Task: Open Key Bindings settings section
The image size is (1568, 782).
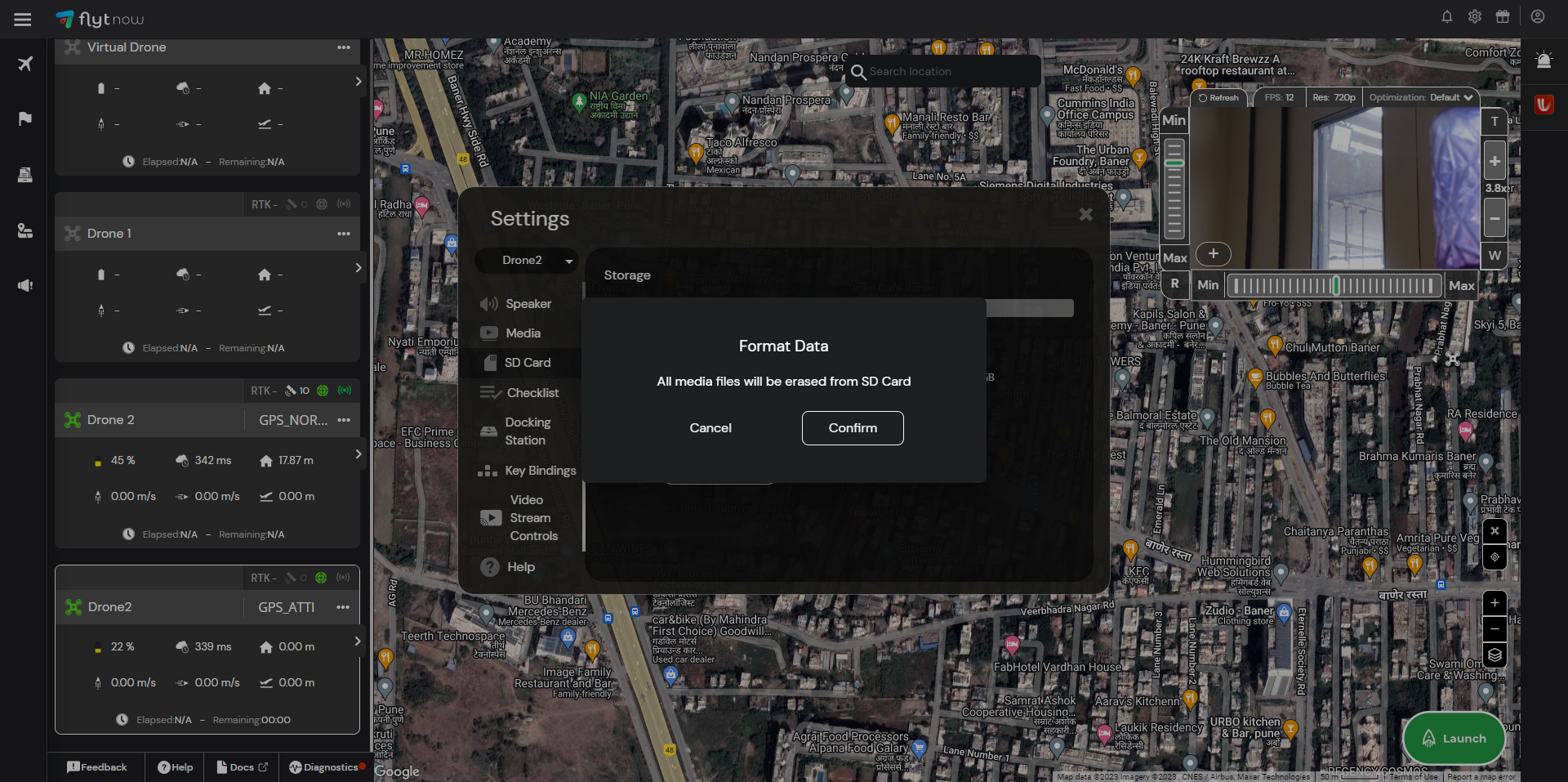Action: click(539, 471)
